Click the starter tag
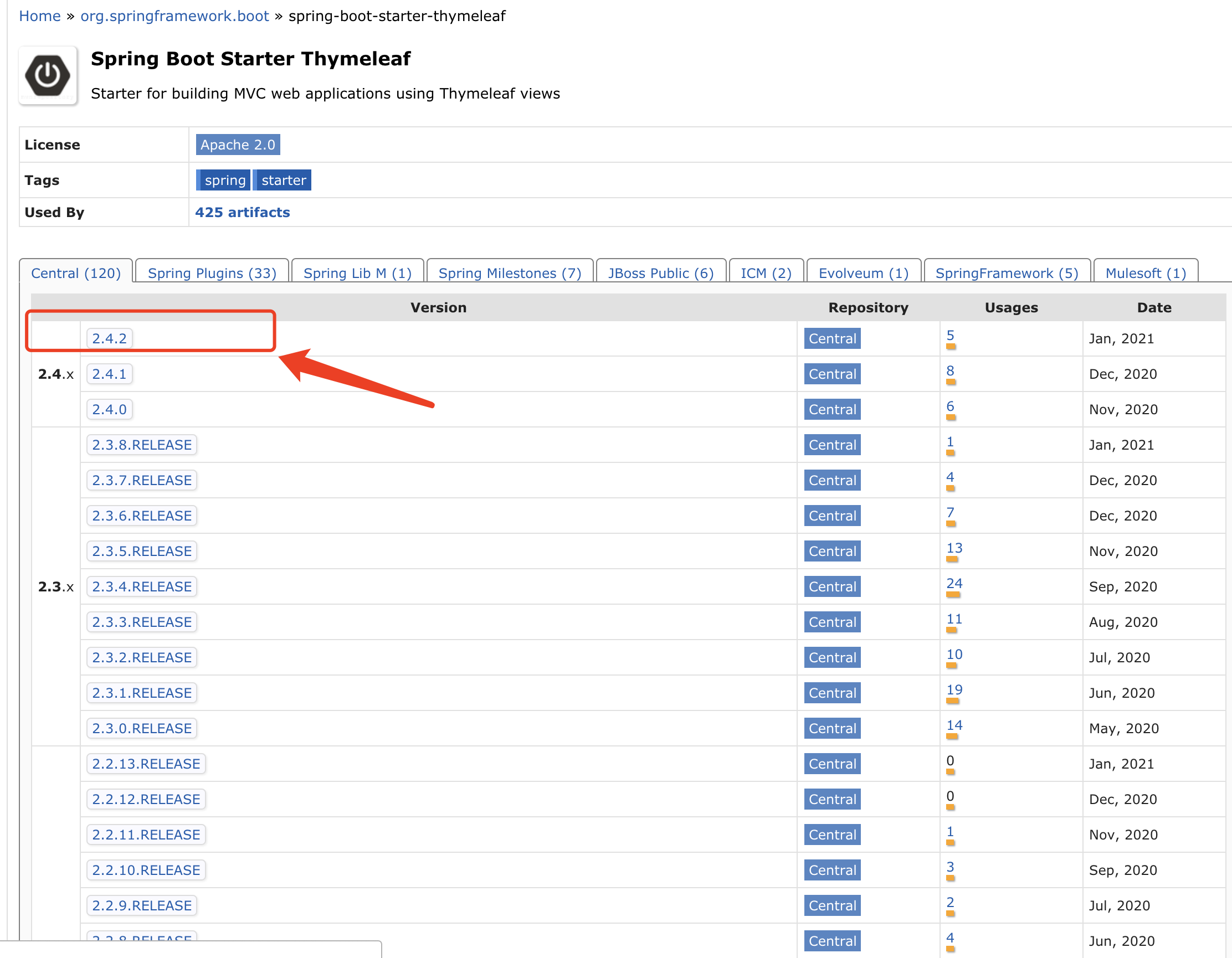The image size is (1232, 958). [x=283, y=181]
